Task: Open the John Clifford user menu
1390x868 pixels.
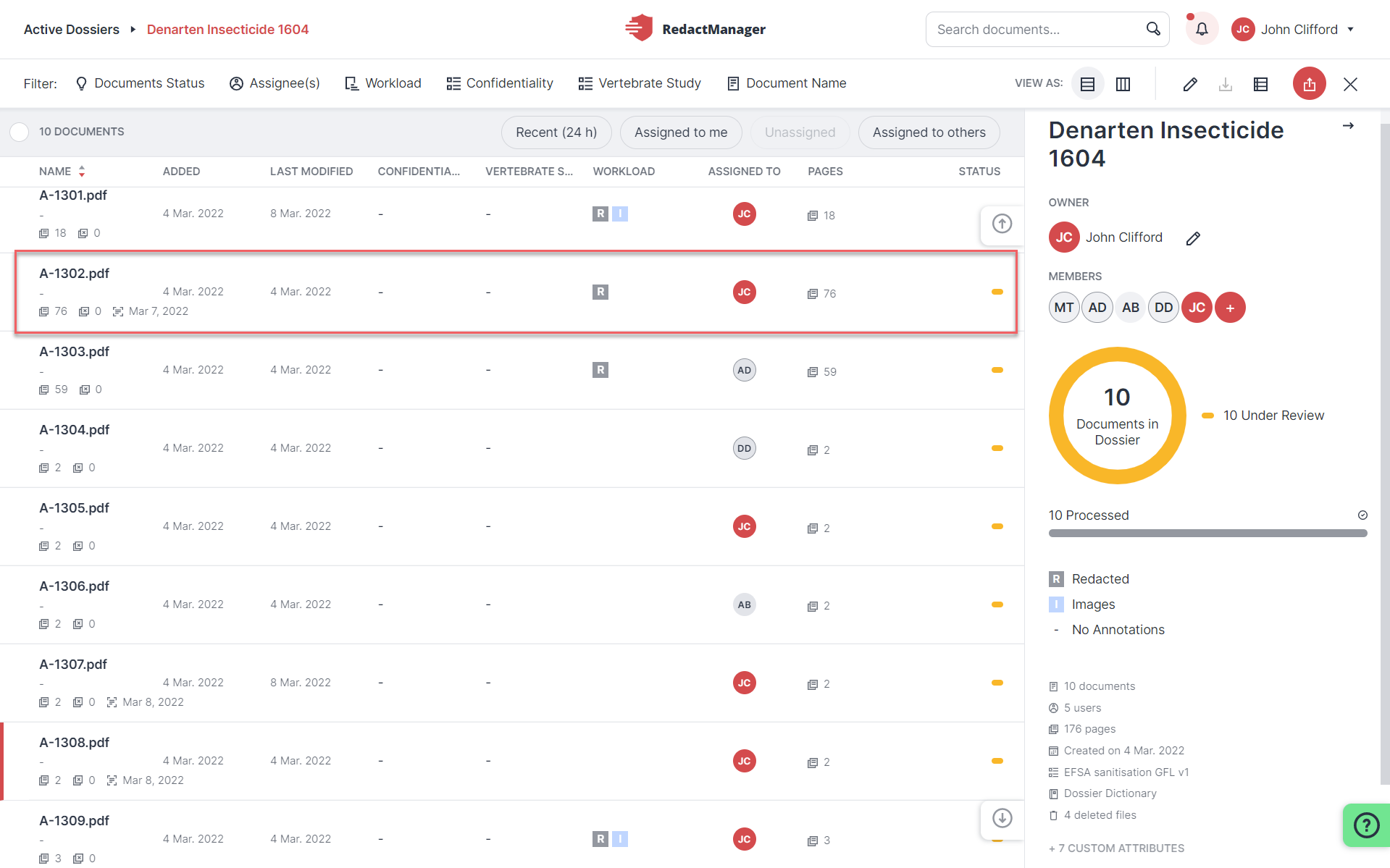Action: [x=1293, y=30]
